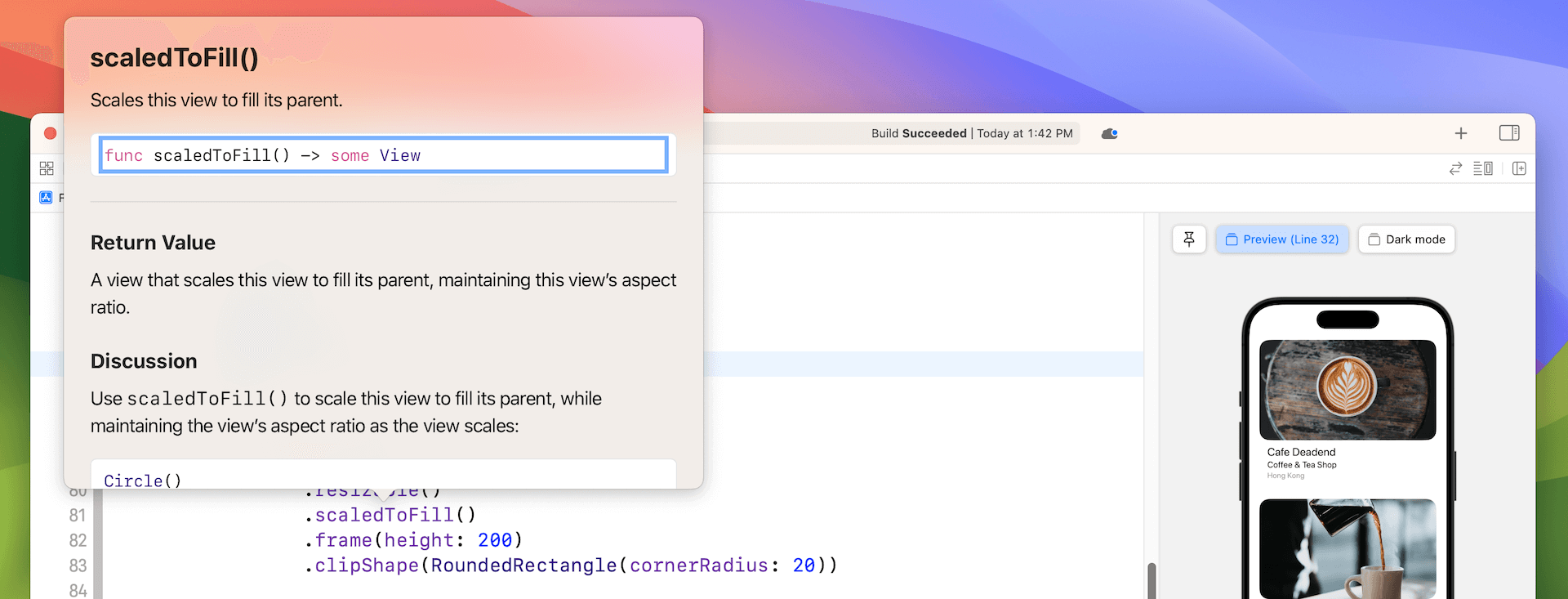This screenshot has height=599, width=1568.
Task: Toggle the right inspector sidebar panel
Action: pyautogui.click(x=1508, y=133)
